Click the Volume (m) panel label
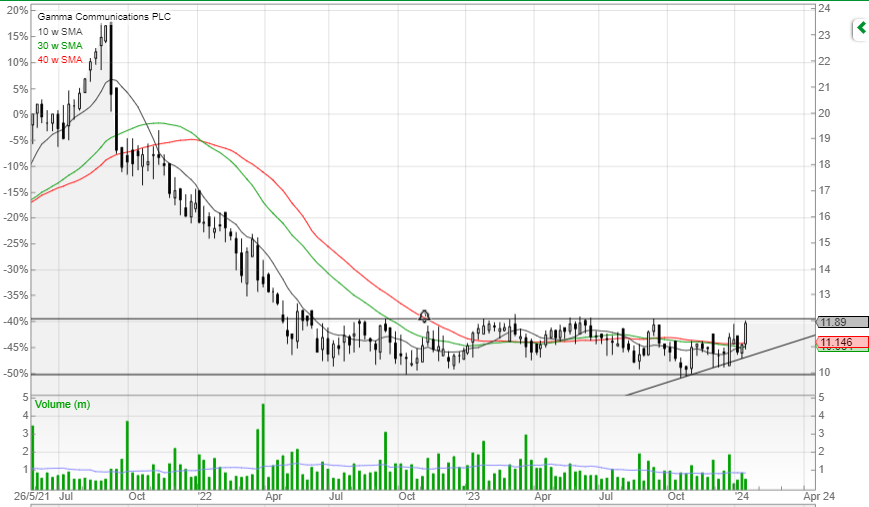Screen dimensions: 869x507 (62, 404)
